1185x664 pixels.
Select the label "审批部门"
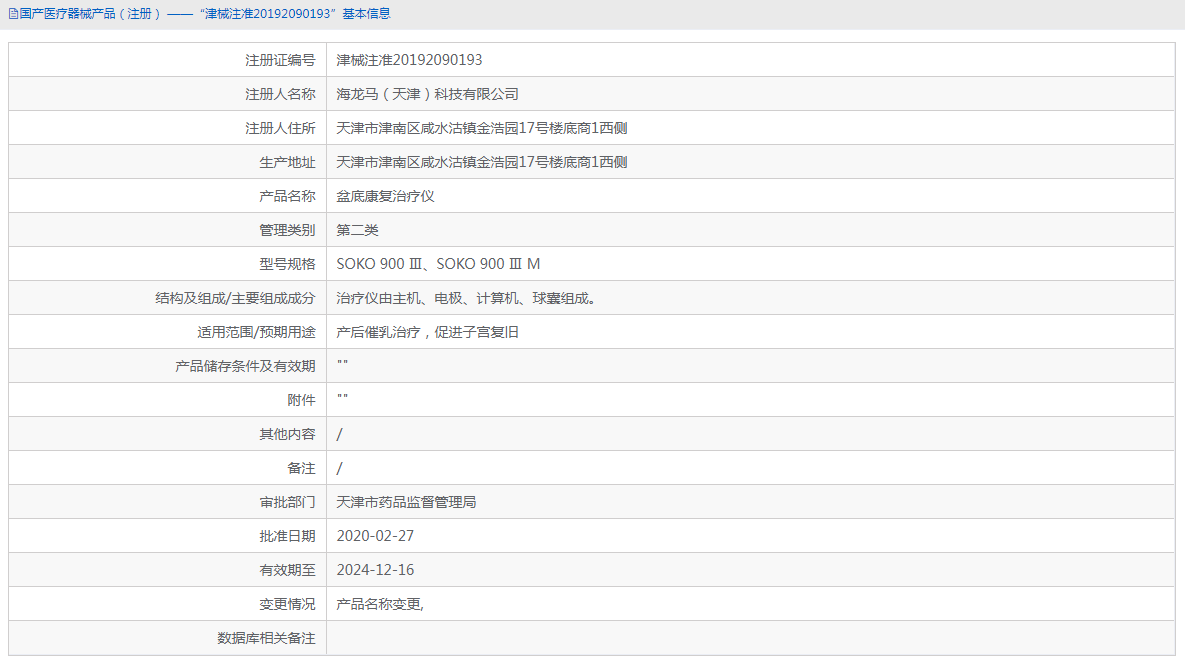[286, 502]
